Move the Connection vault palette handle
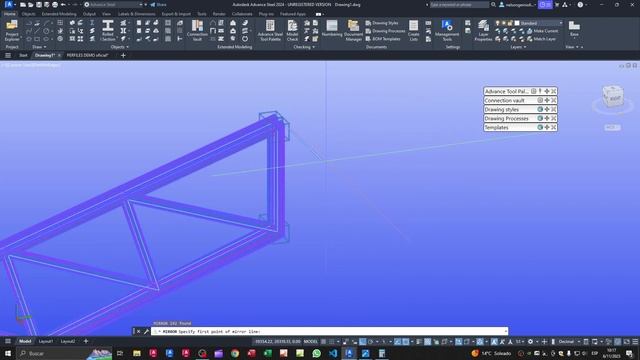640x360 pixels. click(547, 100)
